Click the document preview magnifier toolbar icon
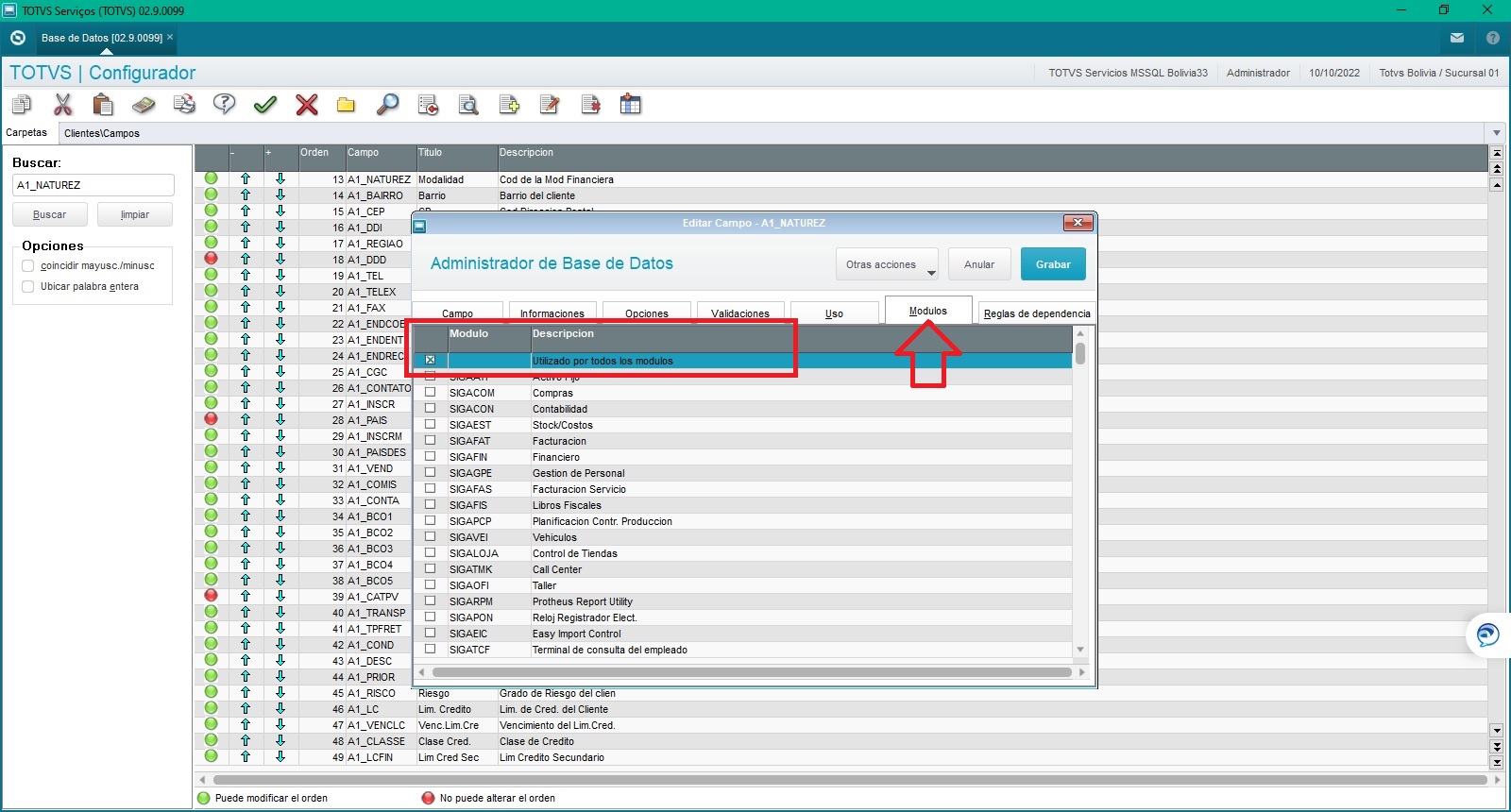Viewport: 1511px width, 812px height. (468, 104)
